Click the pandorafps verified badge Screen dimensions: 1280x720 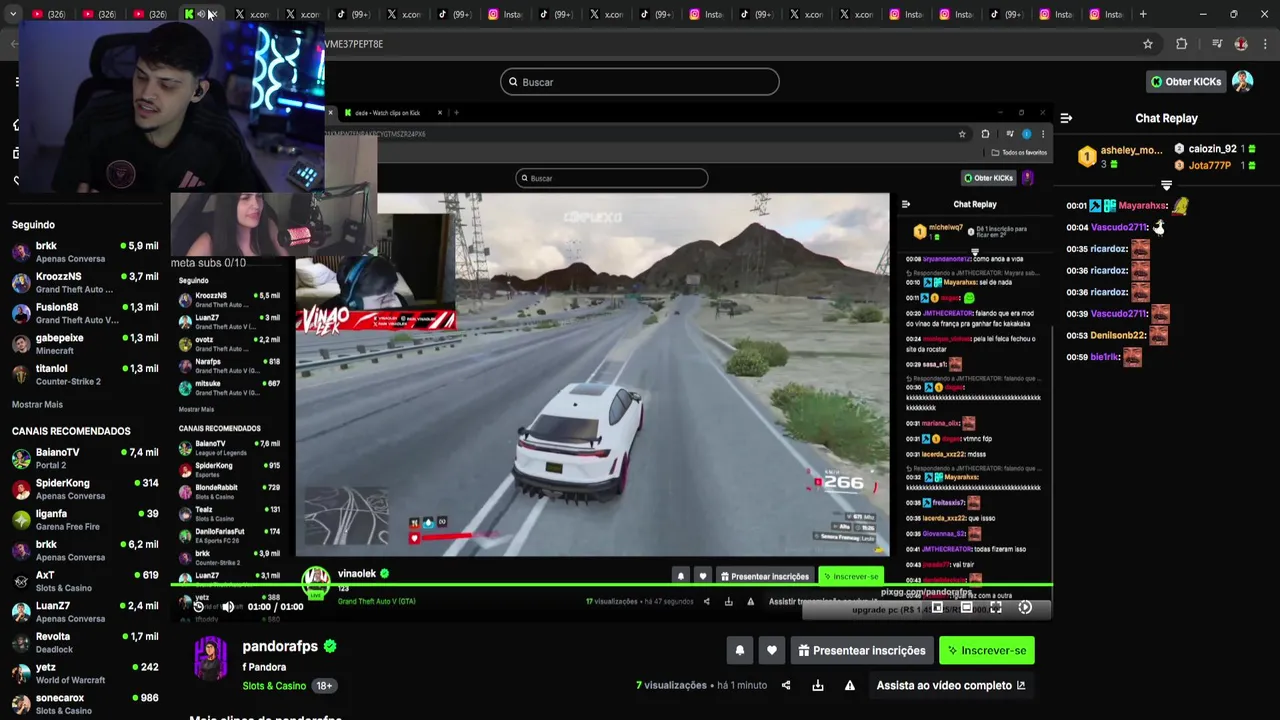pos(330,646)
